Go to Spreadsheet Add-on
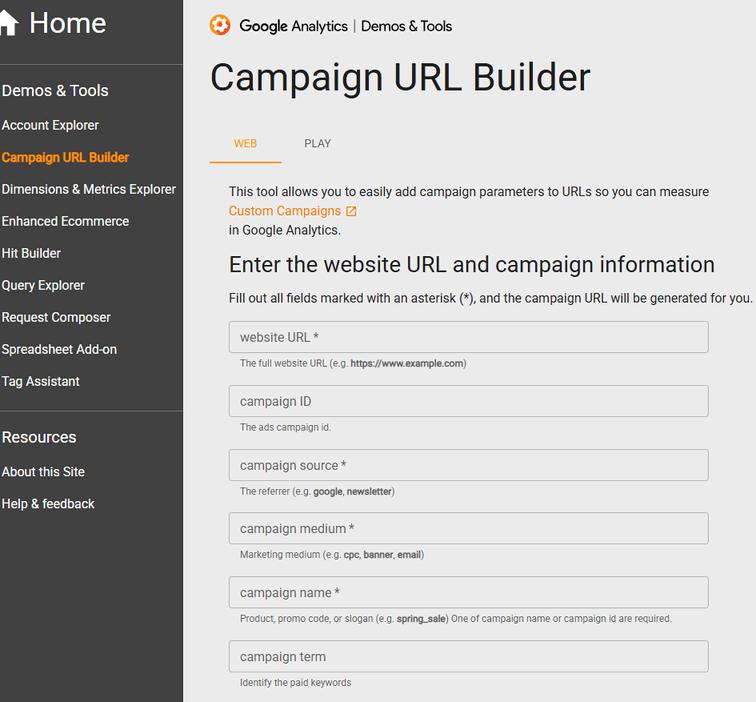Viewport: 756px width, 702px height. pos(59,349)
